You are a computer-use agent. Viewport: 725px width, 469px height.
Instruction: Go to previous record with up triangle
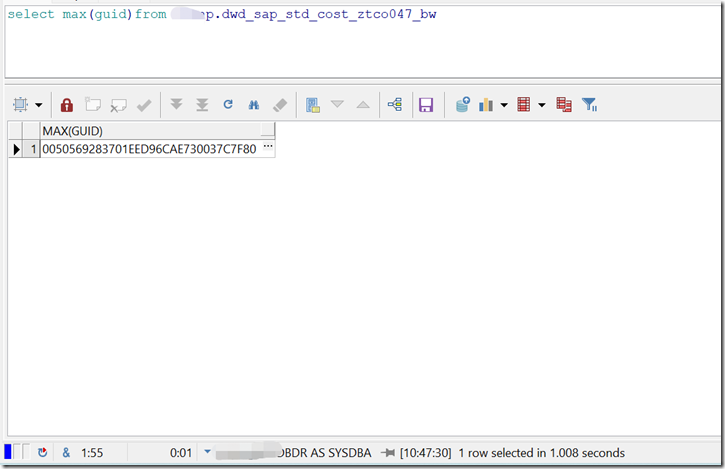[x=363, y=105]
